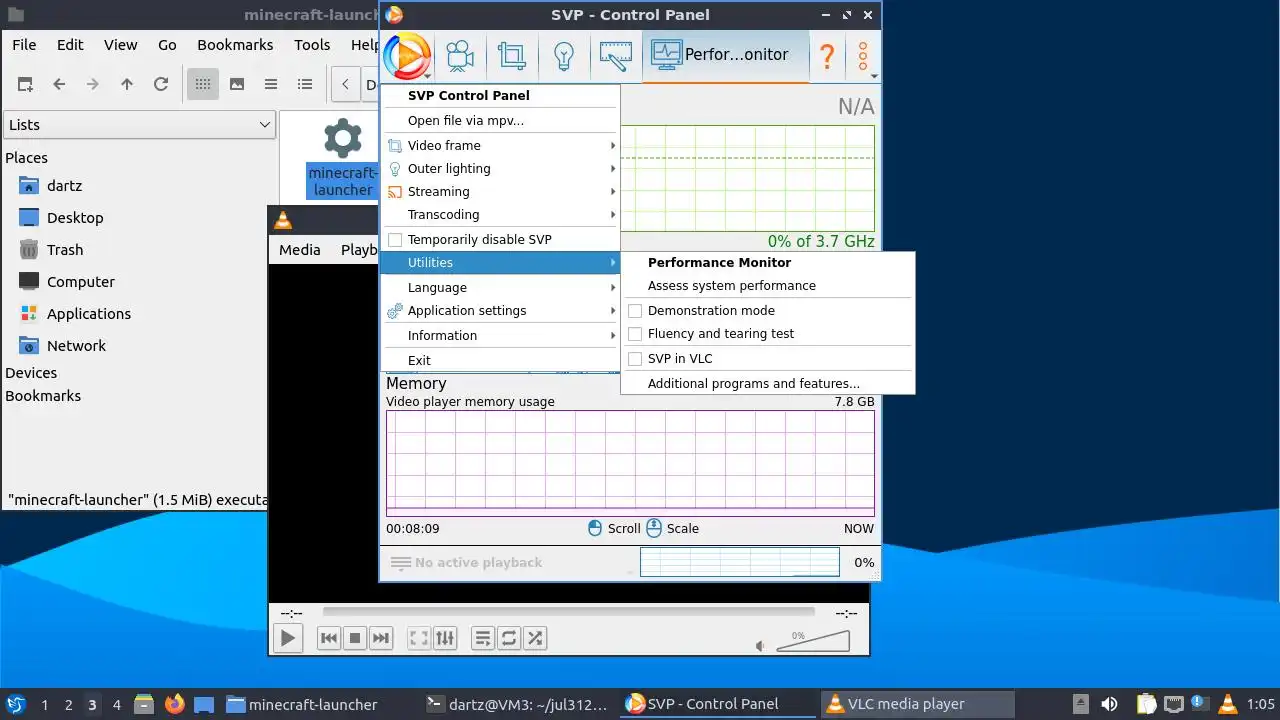Select SVP Control Panel menu entry

coord(500,96)
